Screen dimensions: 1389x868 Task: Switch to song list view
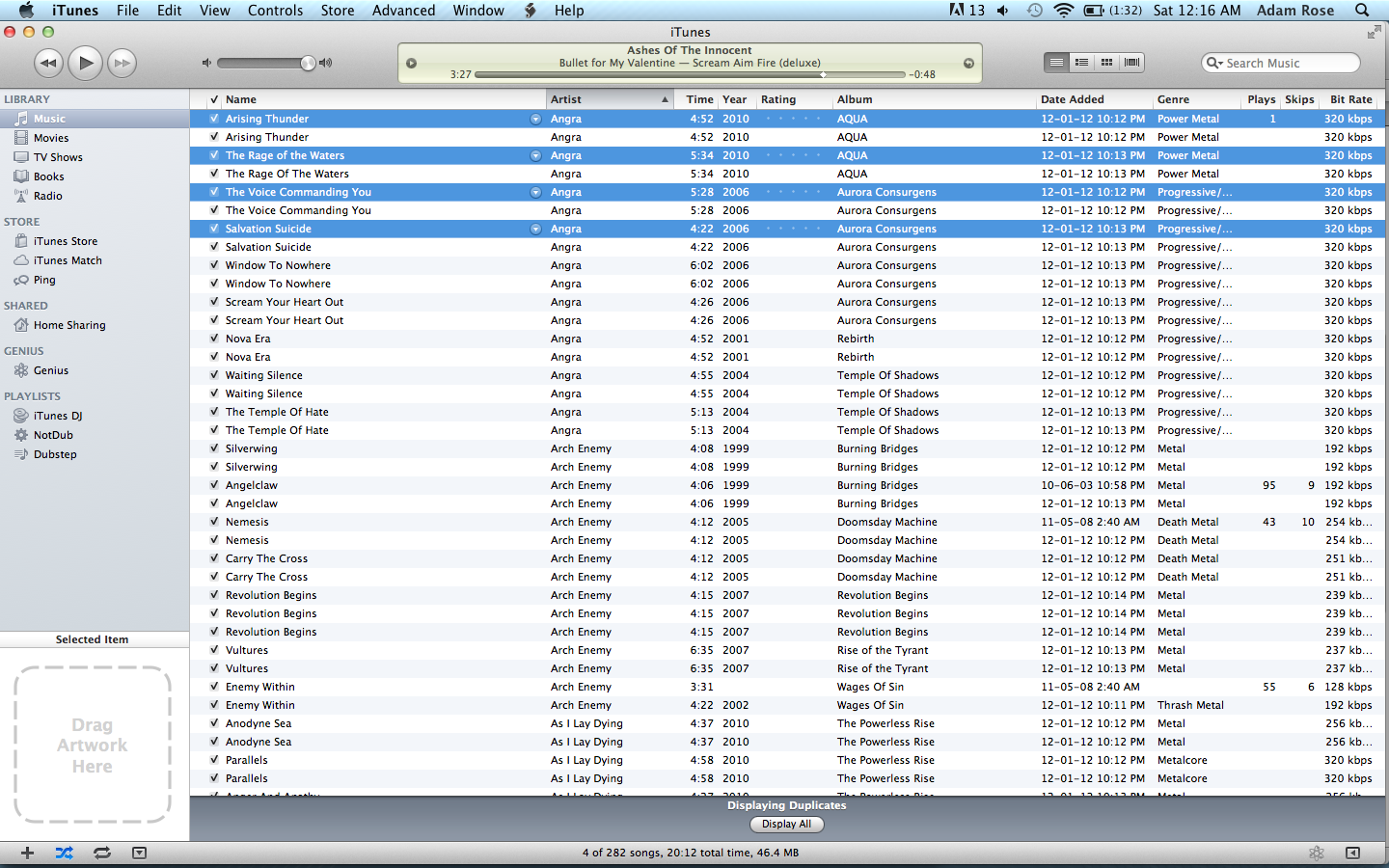(x=1056, y=63)
